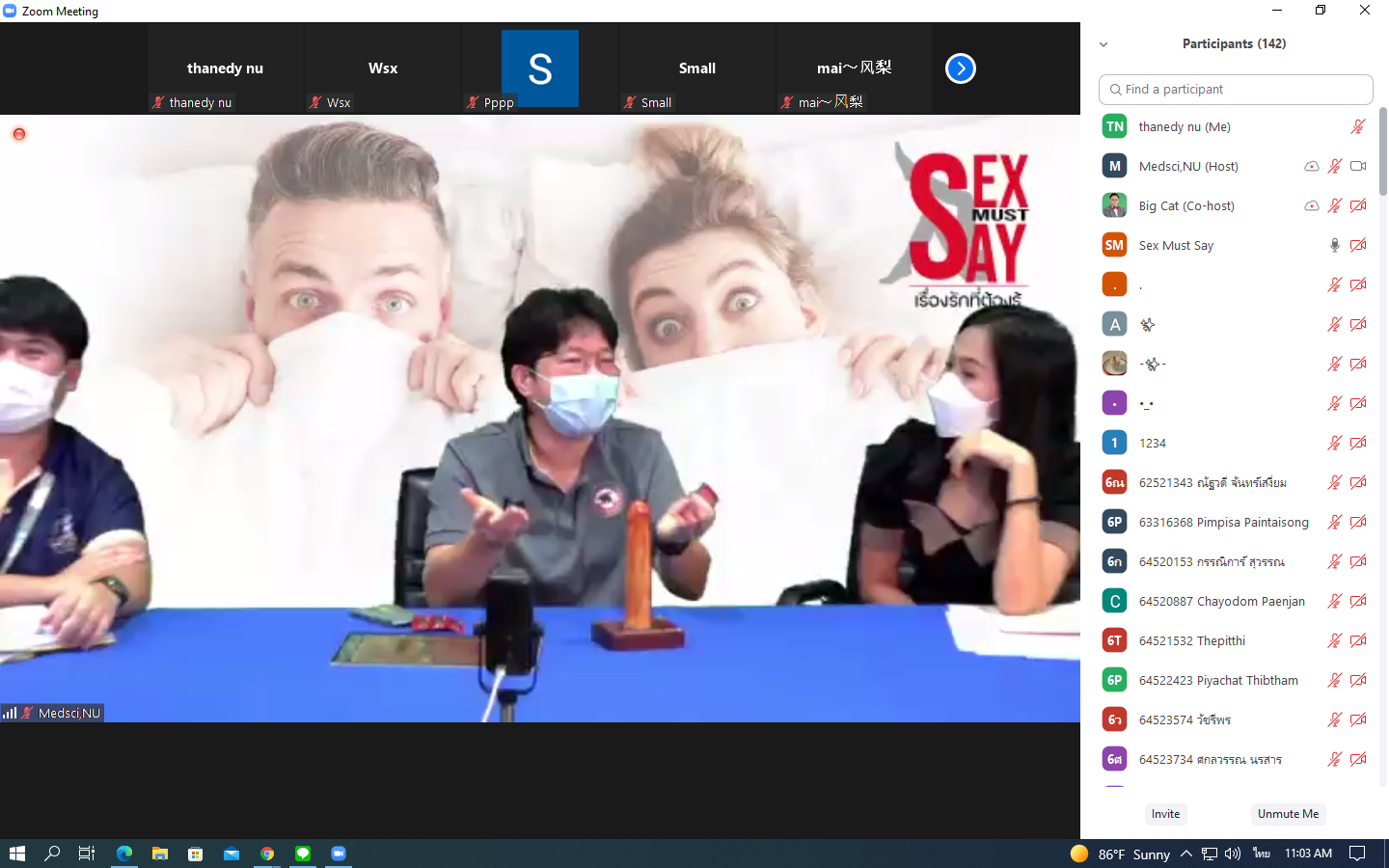
Task: Click video-off icon for 64522423 Piyachat Thibtham
Action: click(1358, 680)
